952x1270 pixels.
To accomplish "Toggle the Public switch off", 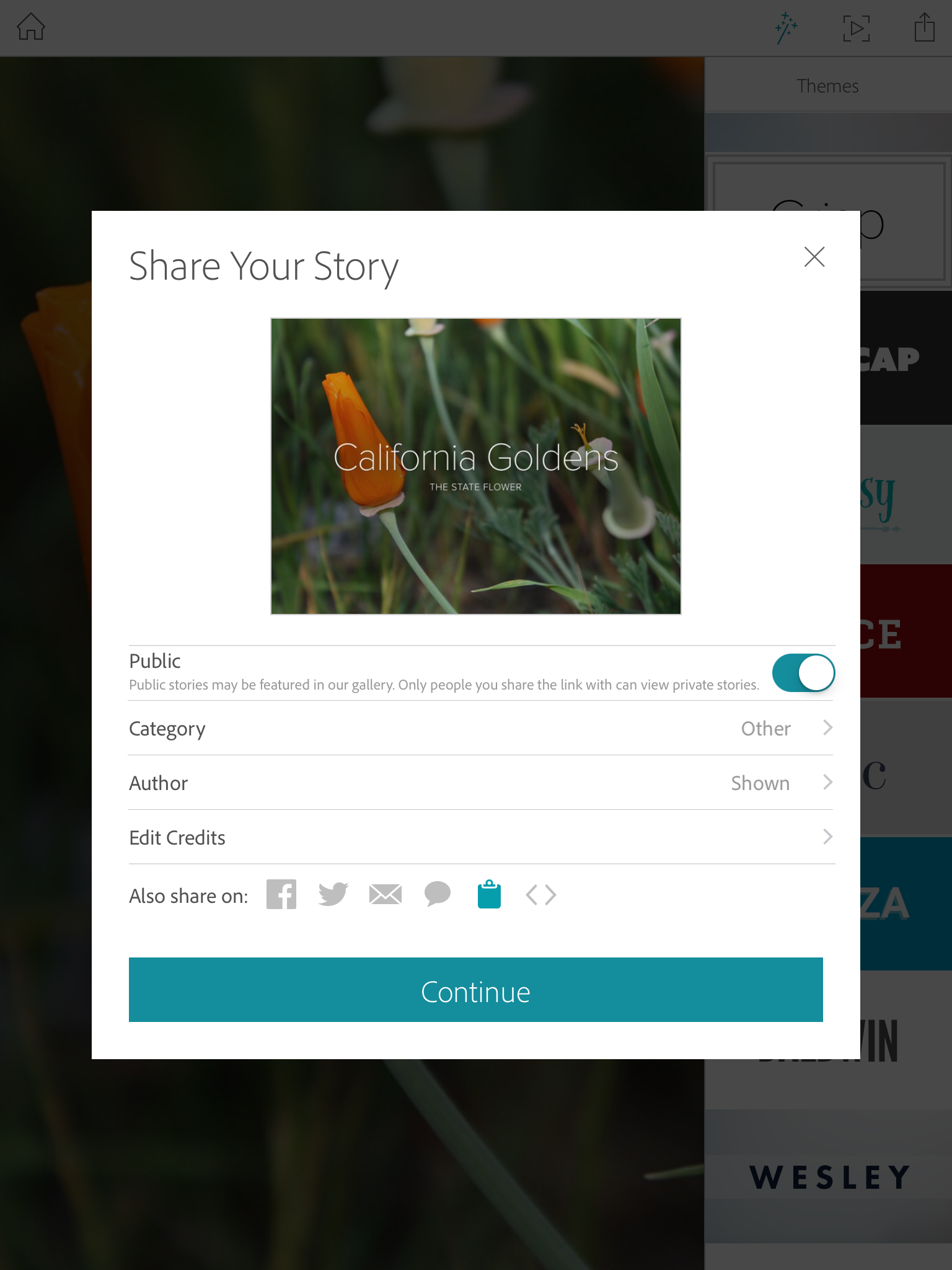I will click(x=803, y=673).
